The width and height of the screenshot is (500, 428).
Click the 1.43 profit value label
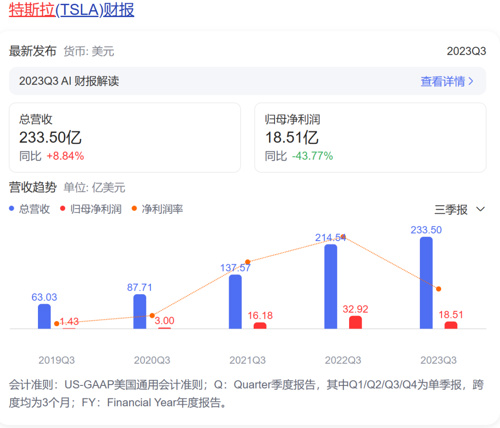coord(69,321)
